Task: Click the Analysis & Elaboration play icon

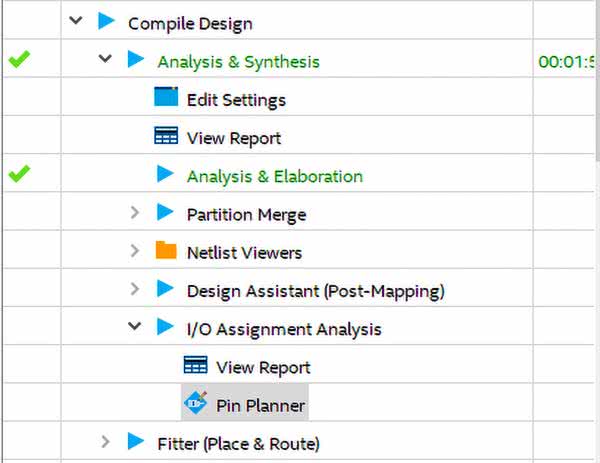Action: [166, 175]
